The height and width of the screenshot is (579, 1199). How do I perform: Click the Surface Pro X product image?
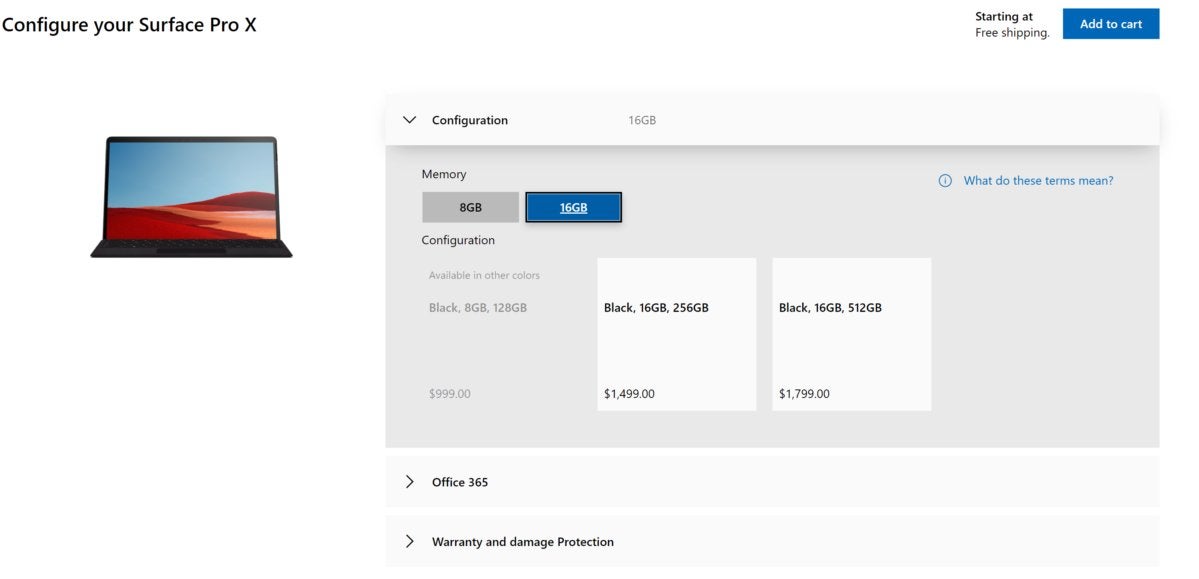tap(191, 197)
